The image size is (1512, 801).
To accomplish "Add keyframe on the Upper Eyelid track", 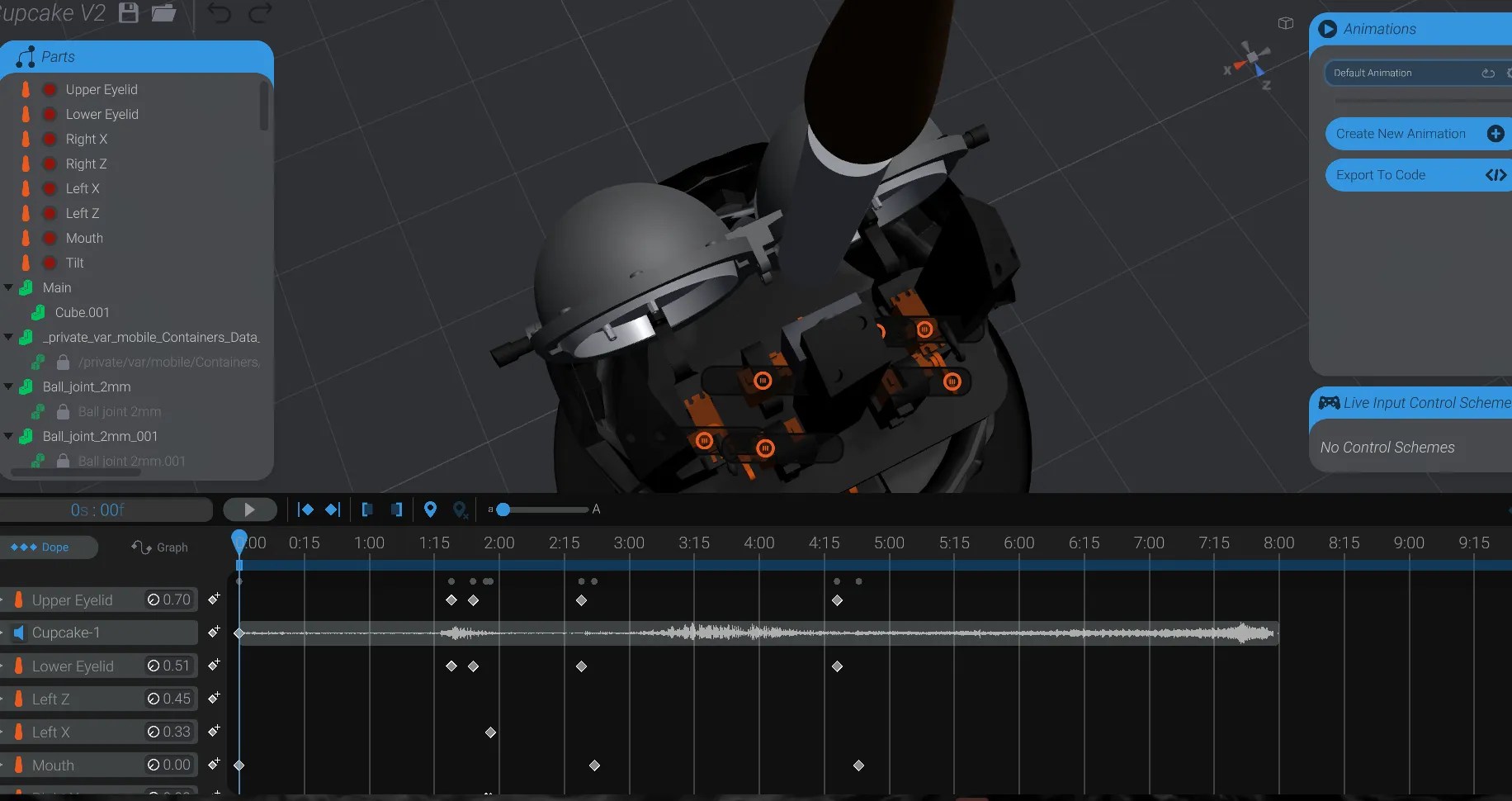I will tap(214, 599).
